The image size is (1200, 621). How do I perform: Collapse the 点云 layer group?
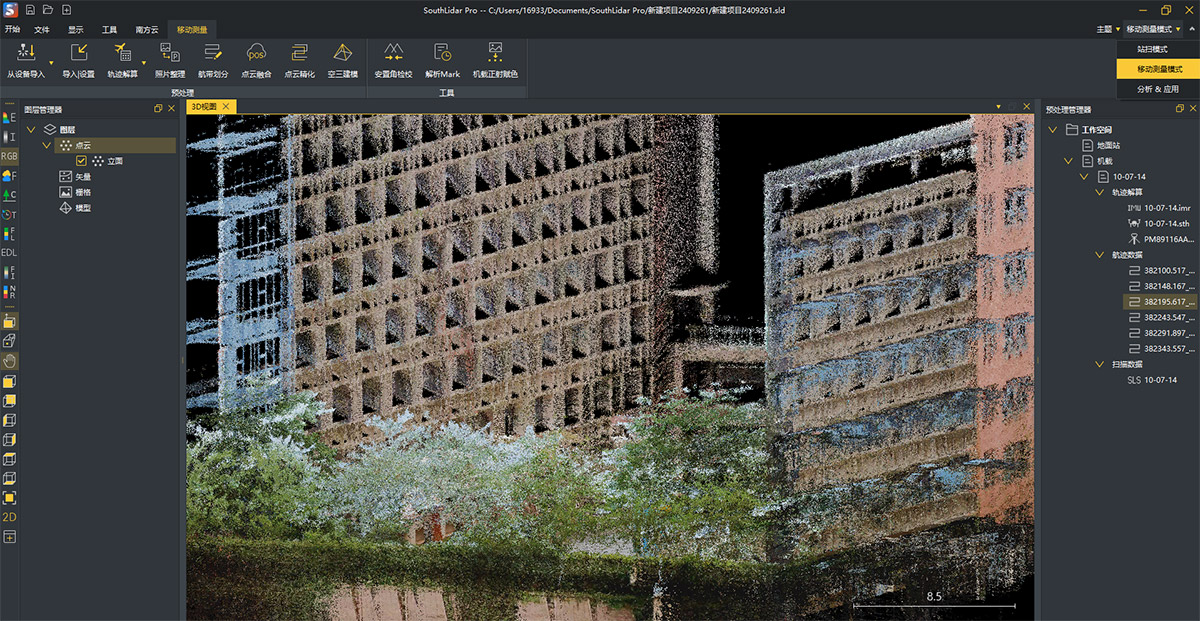[47, 146]
